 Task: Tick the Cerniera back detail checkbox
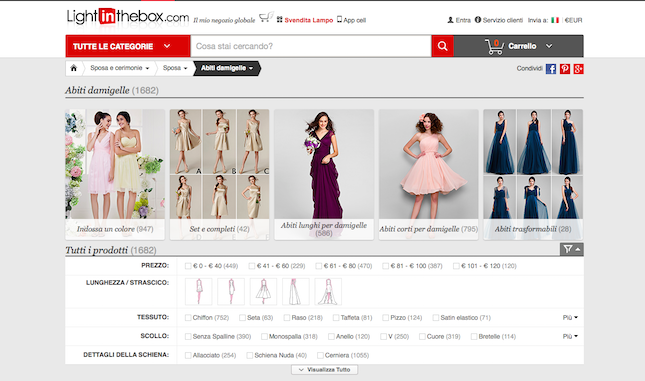(320, 355)
